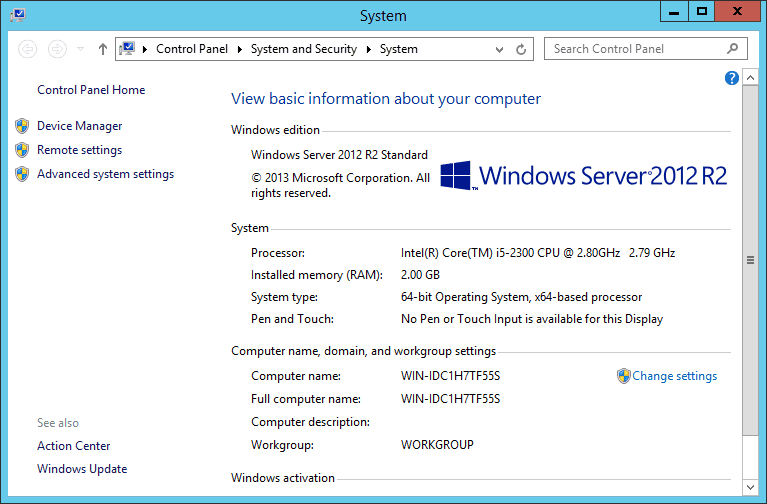
Task: Expand the arrow after System and Security breadcrumb
Action: pyautogui.click(x=368, y=49)
